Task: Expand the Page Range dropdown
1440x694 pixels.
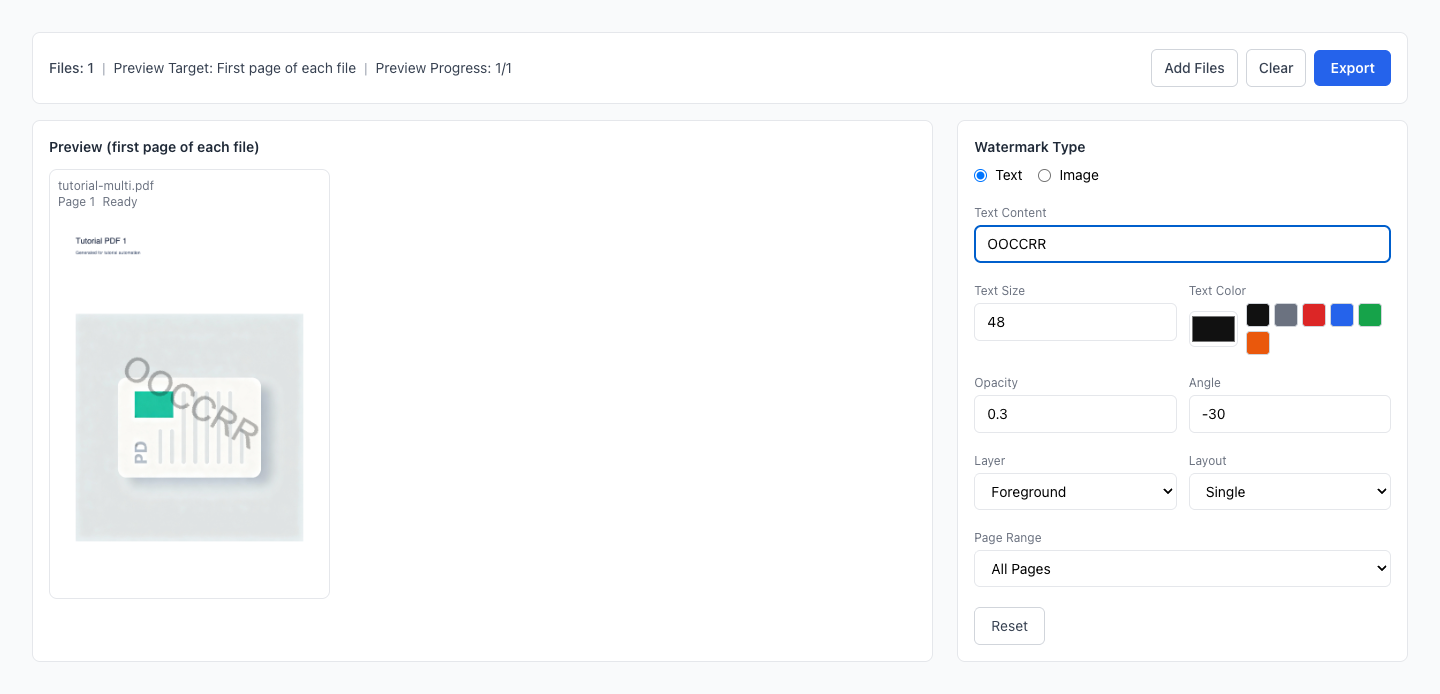Action: (x=1182, y=569)
